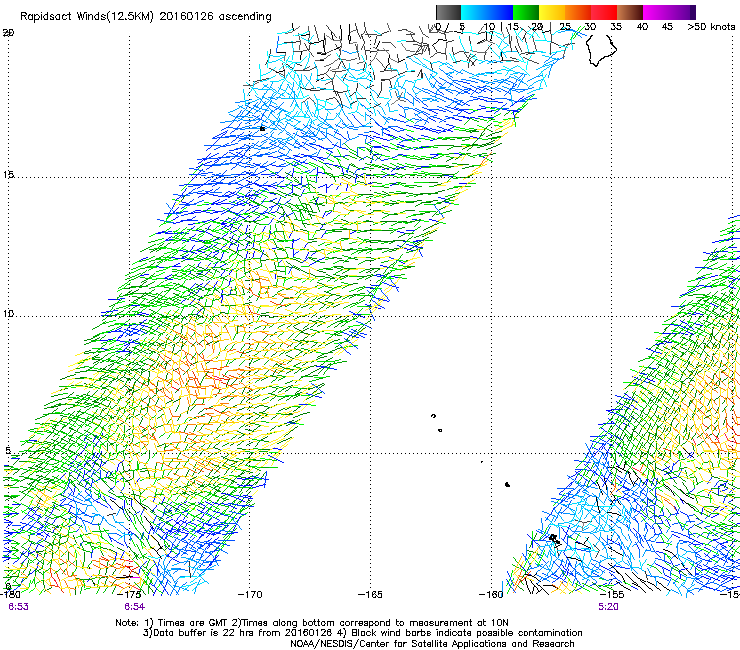This screenshot has width=740, height=650.
Task: Click the "35" value under the color bar
Action: click(x=616, y=27)
